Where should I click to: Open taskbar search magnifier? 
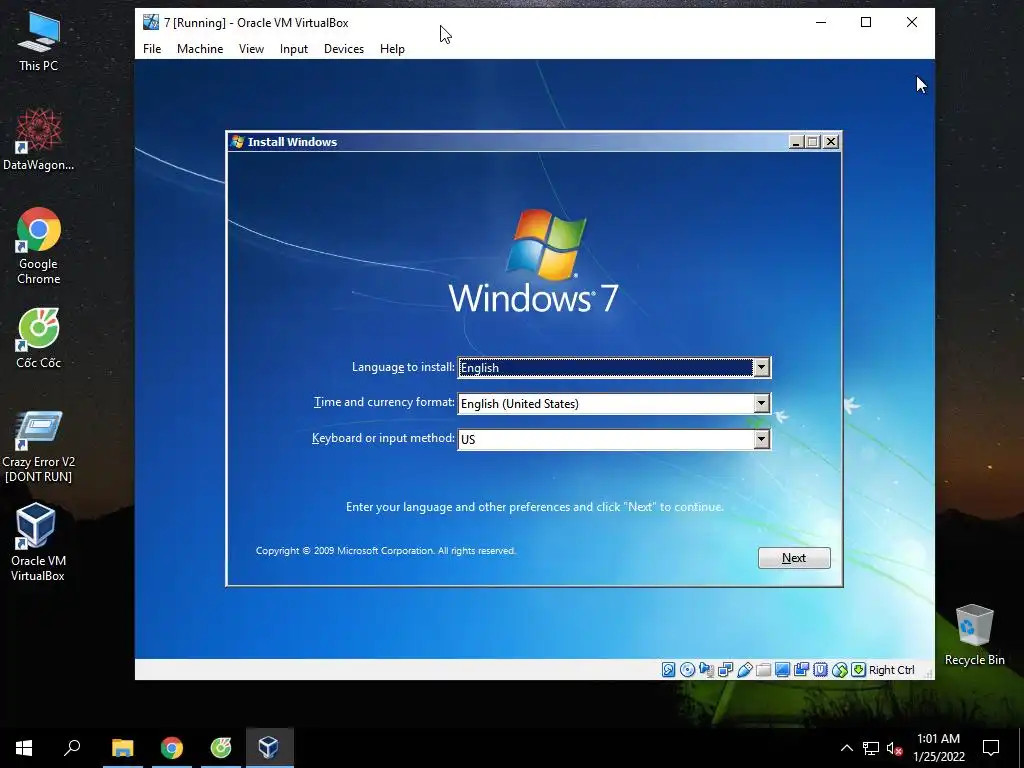72,747
